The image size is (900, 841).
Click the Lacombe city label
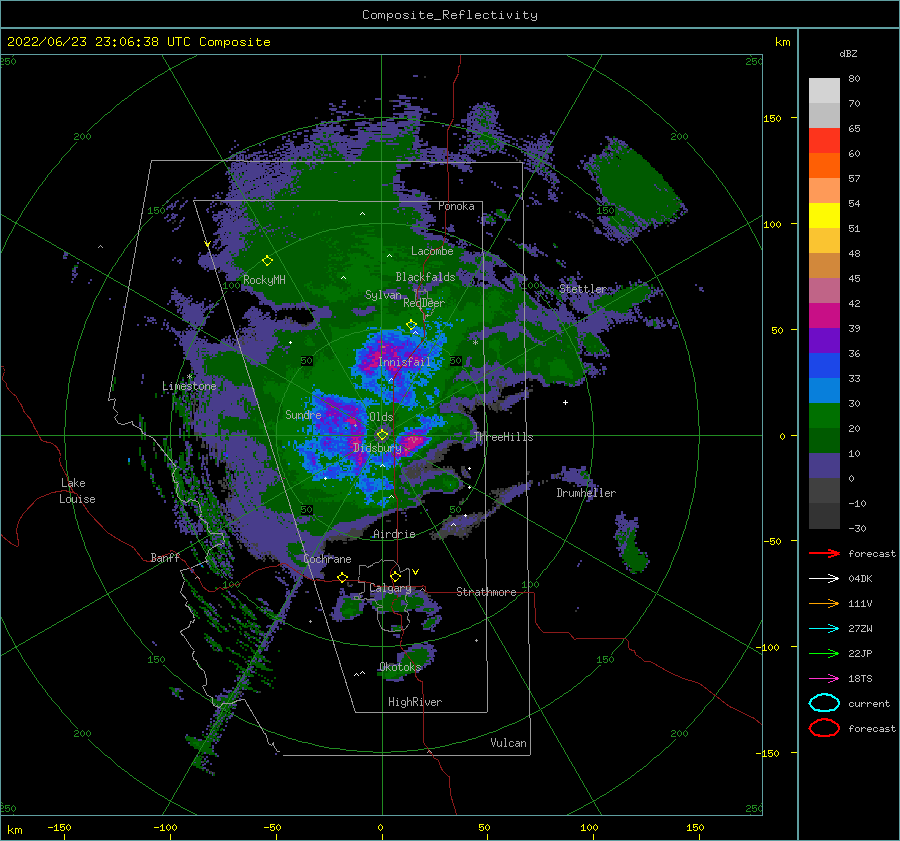coord(432,251)
